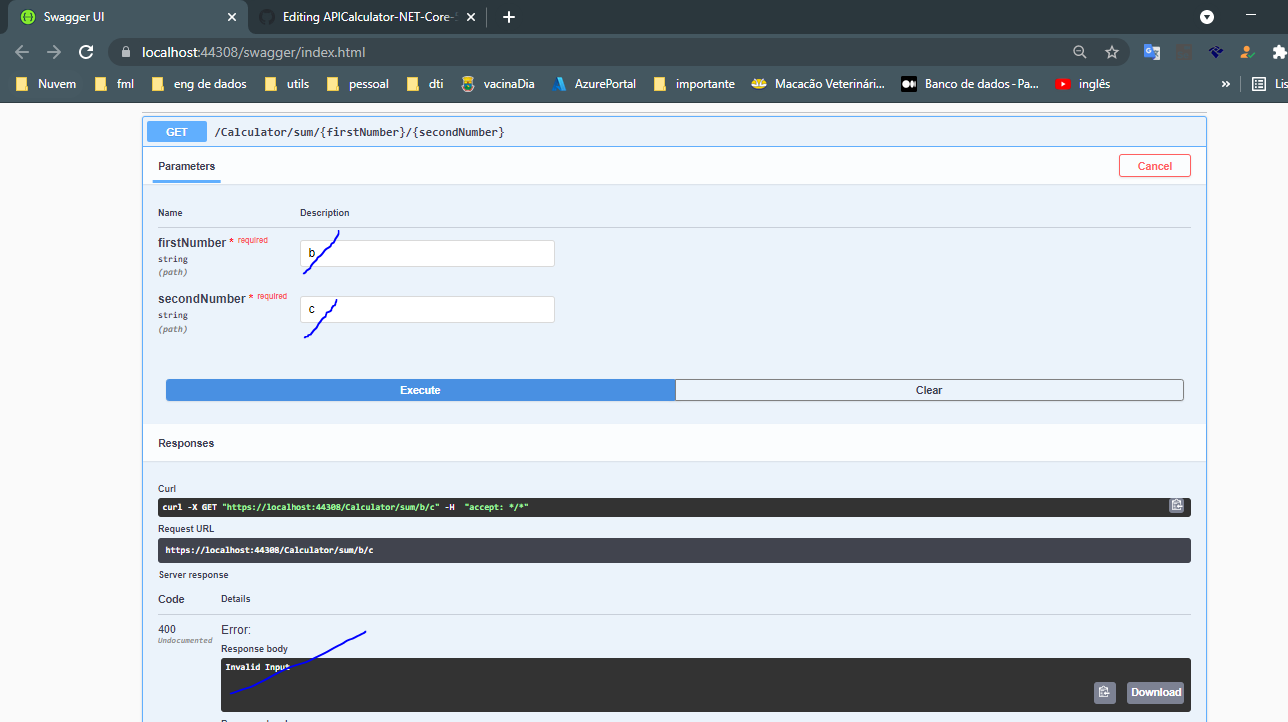This screenshot has height=722, width=1288.
Task: Open the AzurePortal bookmark
Action: pyautogui.click(x=594, y=84)
